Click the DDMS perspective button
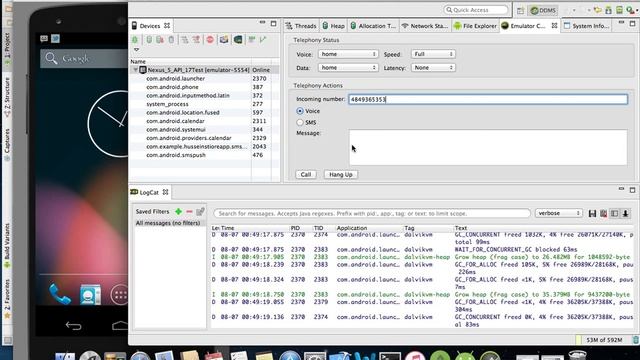 [543, 11]
